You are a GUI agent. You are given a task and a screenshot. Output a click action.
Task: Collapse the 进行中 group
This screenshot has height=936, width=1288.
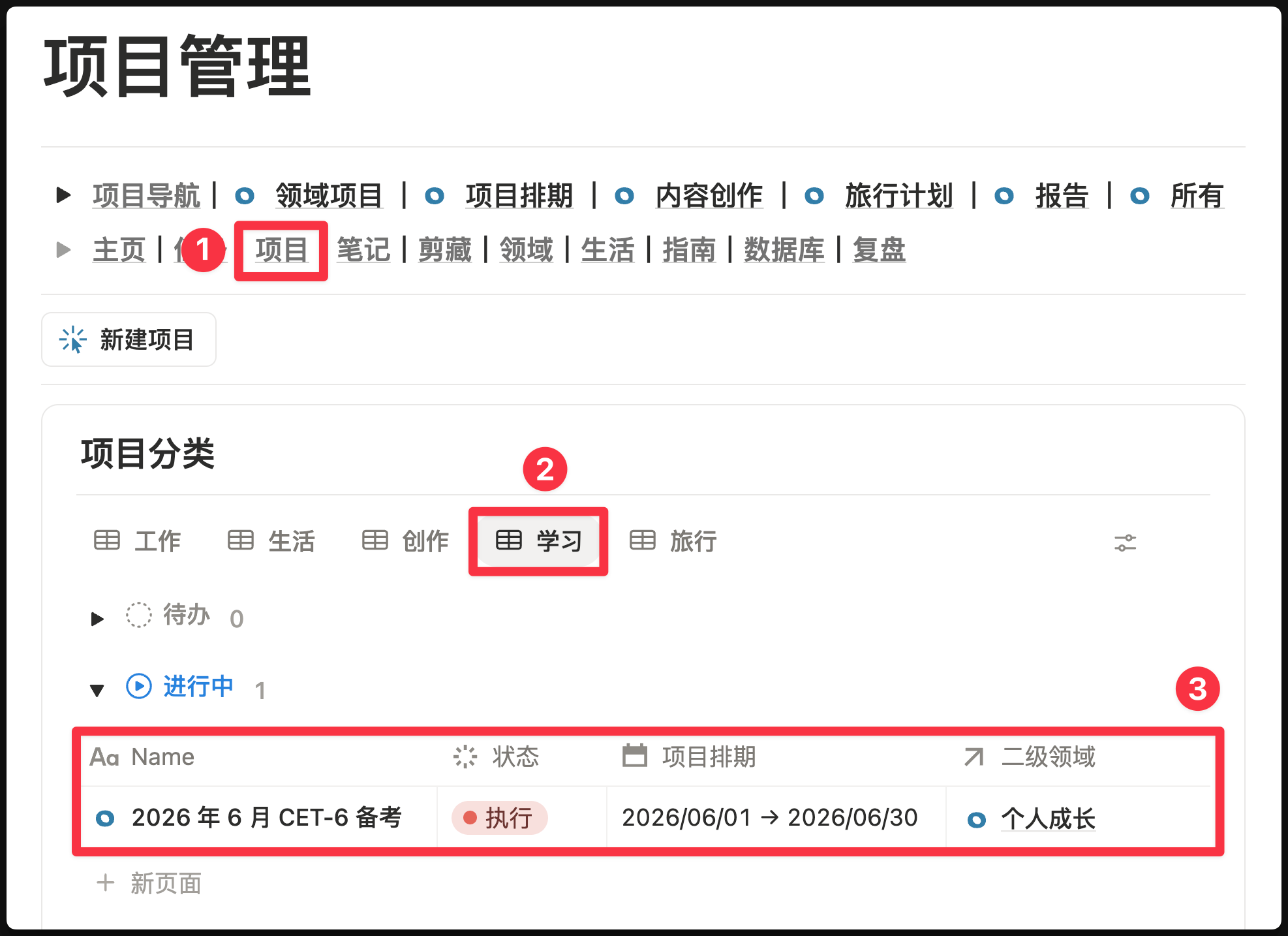click(97, 690)
